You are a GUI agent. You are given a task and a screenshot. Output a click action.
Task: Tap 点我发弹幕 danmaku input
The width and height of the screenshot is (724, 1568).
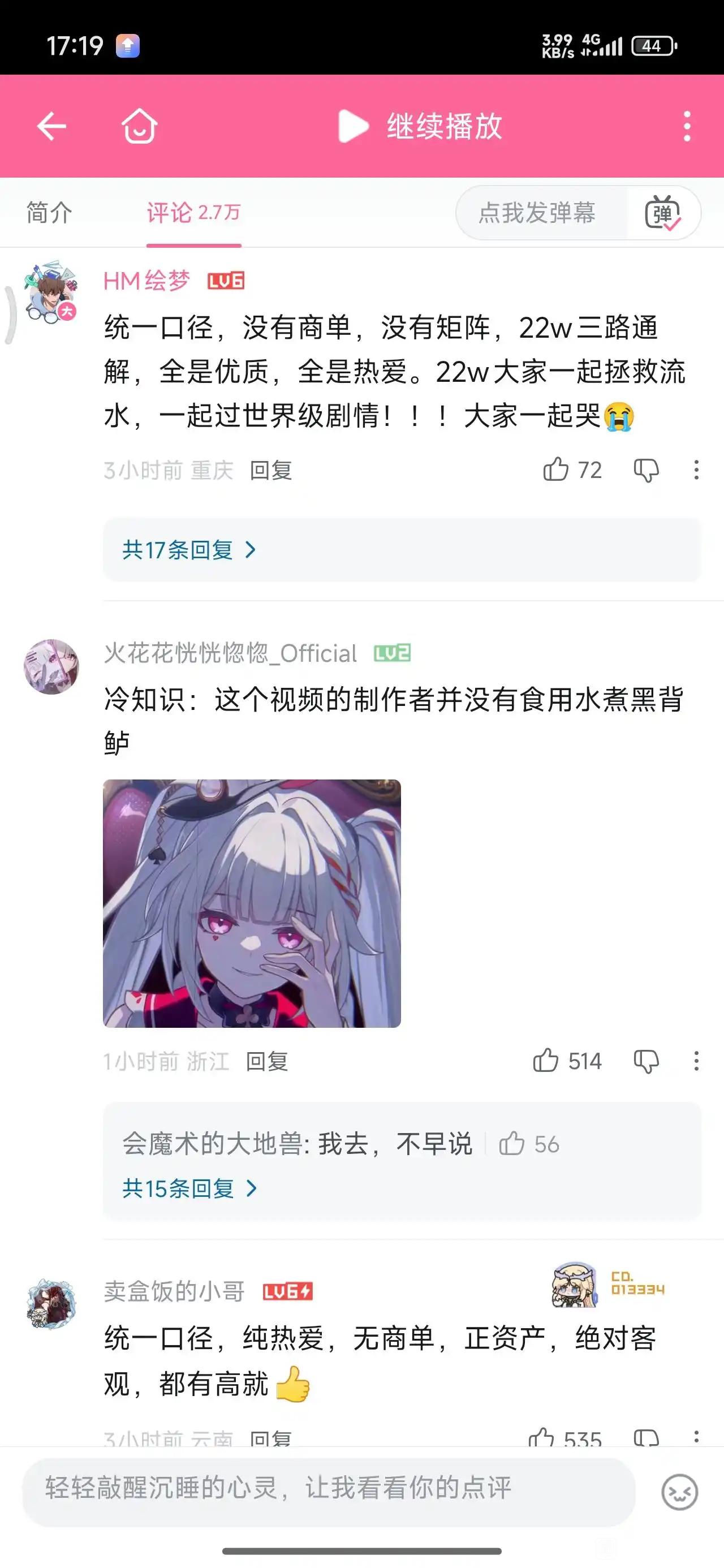pos(537,213)
